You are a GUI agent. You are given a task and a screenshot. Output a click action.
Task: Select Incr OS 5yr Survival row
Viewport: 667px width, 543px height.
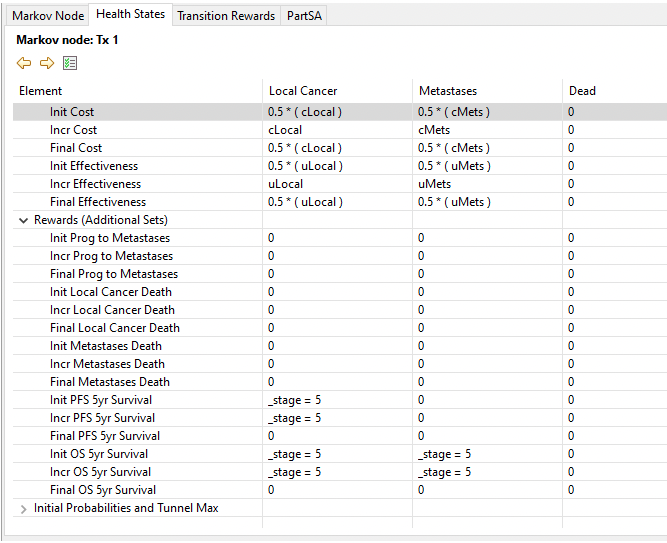pyautogui.click(x=340, y=472)
